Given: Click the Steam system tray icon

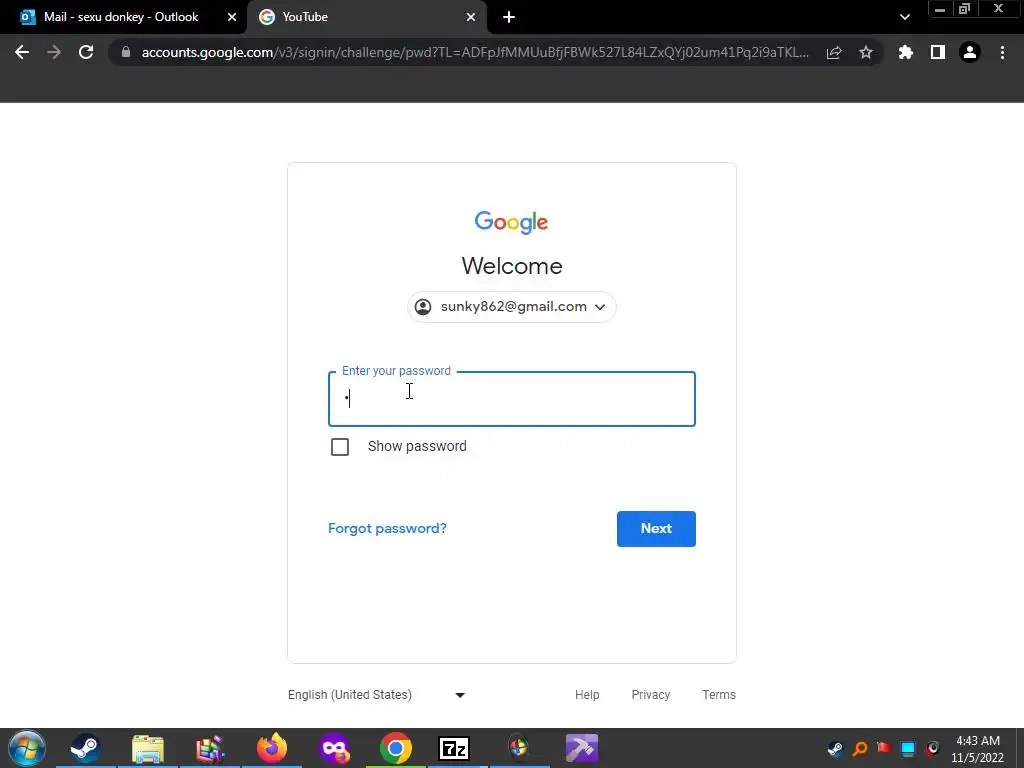Looking at the screenshot, I should (x=835, y=748).
